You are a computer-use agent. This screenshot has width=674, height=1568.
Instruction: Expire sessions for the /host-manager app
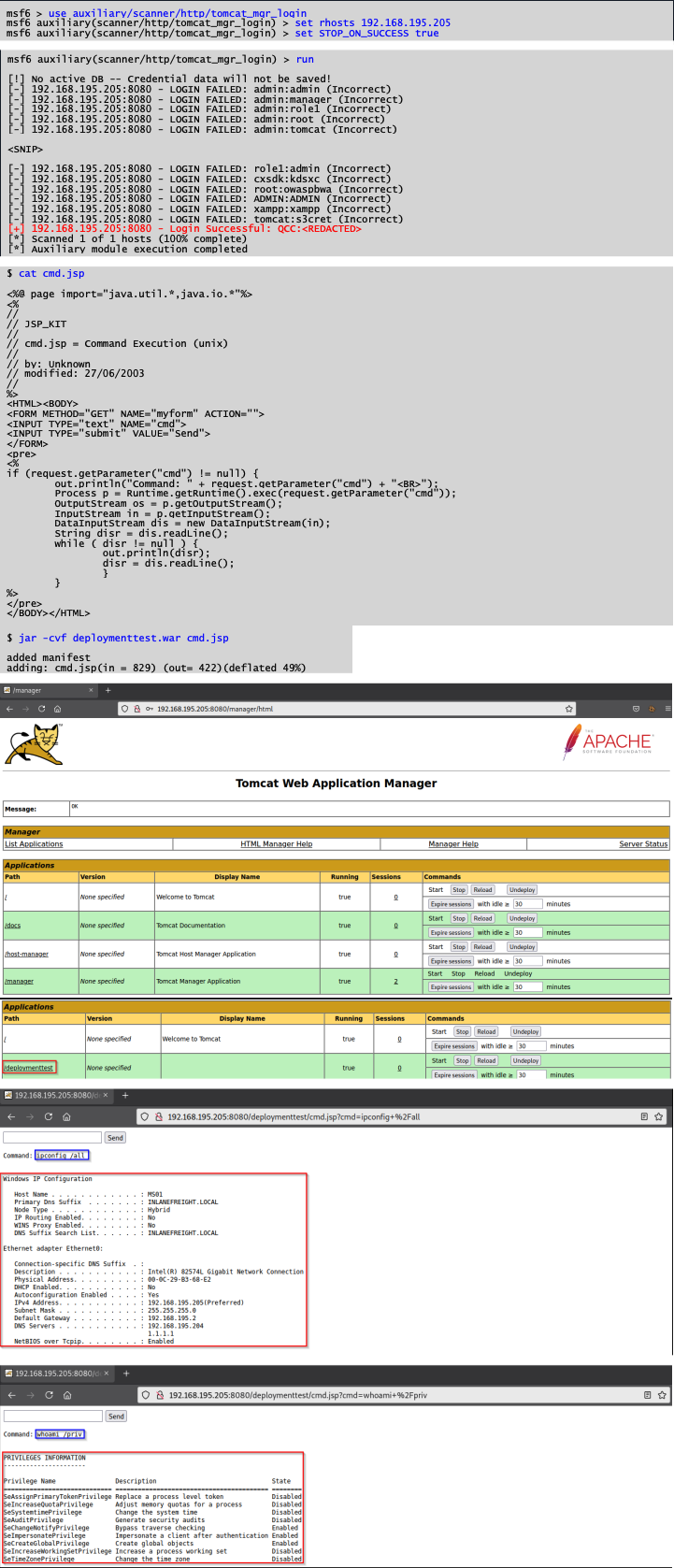point(451,961)
